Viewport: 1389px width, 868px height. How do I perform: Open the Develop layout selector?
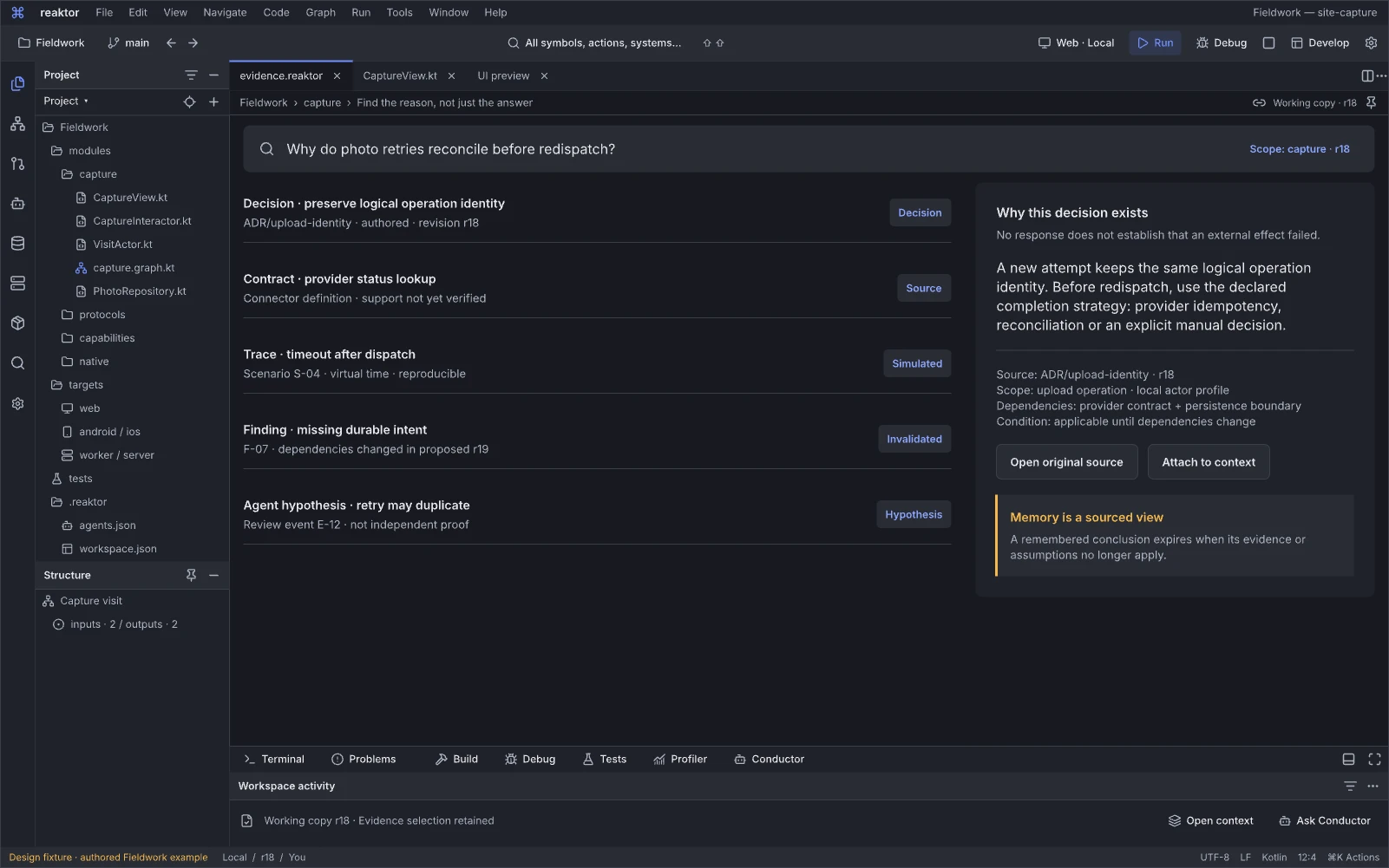pos(1320,42)
